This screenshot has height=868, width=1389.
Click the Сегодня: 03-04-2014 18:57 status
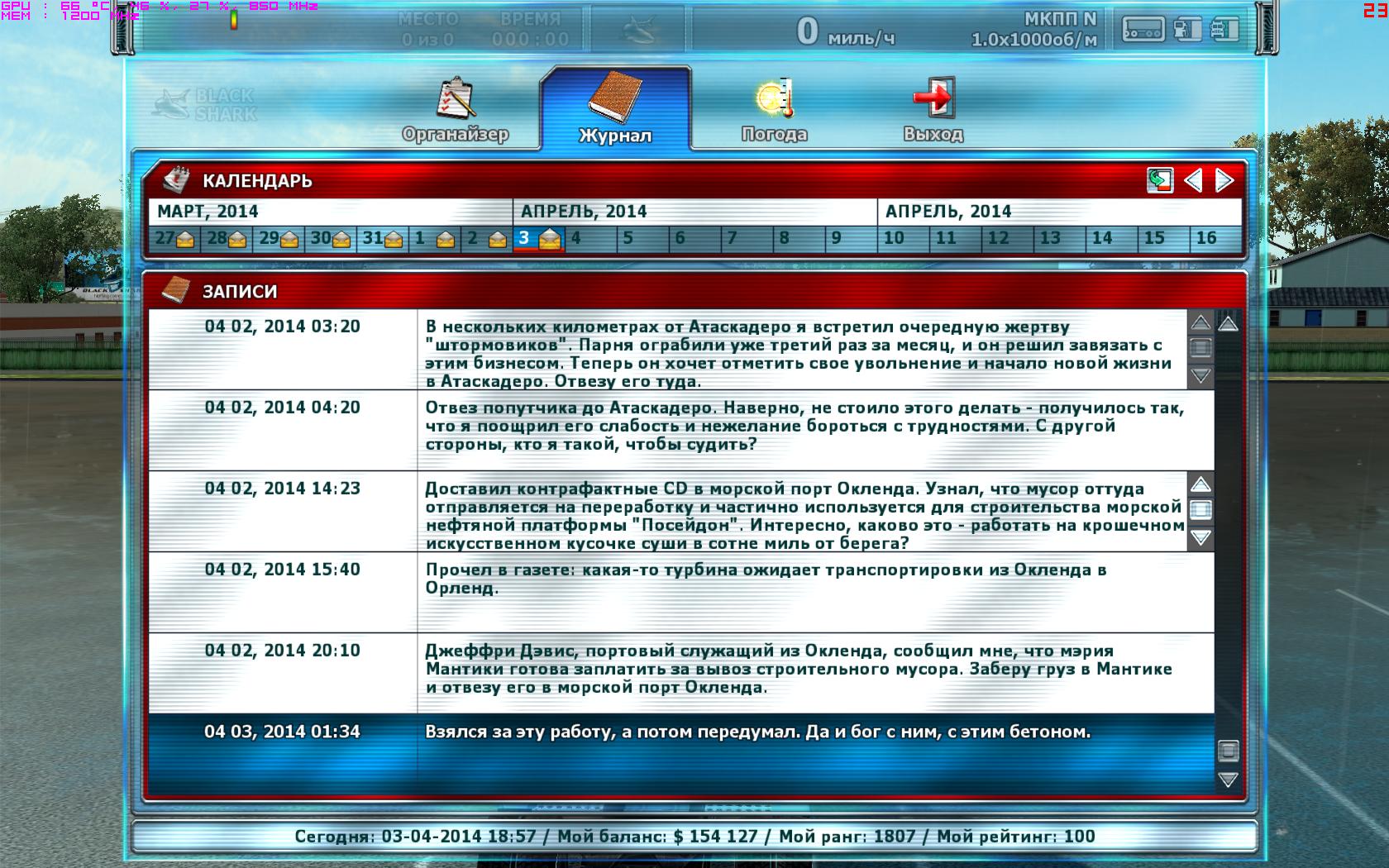416,837
